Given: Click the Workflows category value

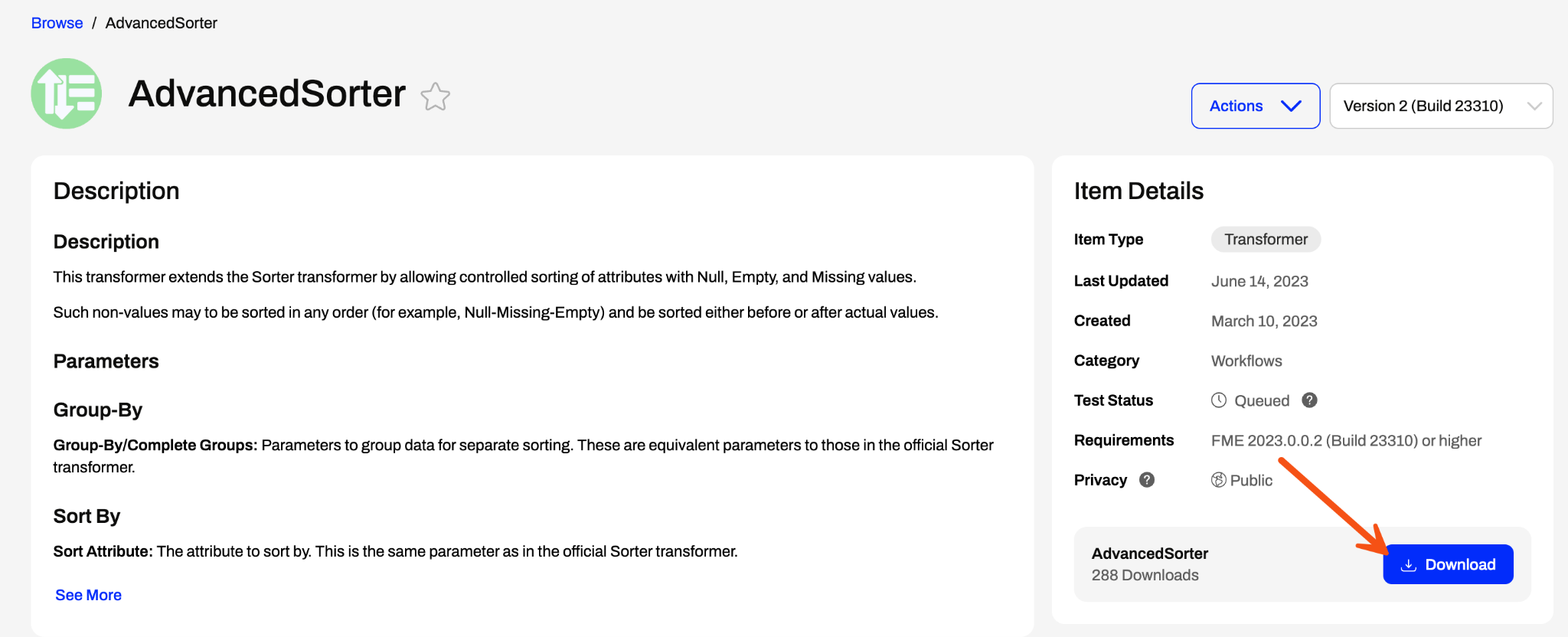Looking at the screenshot, I should (1246, 361).
